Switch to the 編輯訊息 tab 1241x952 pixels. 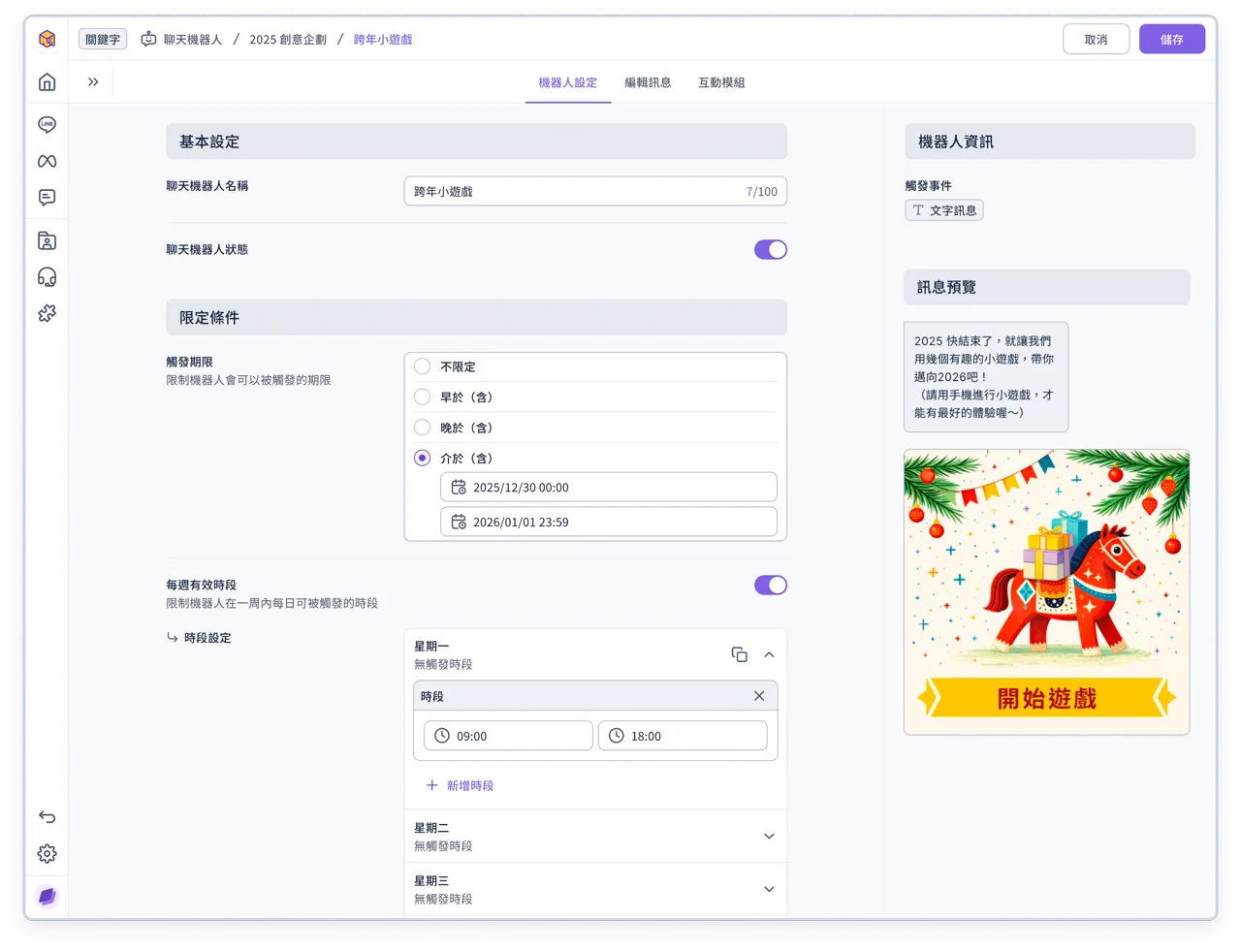[648, 83]
